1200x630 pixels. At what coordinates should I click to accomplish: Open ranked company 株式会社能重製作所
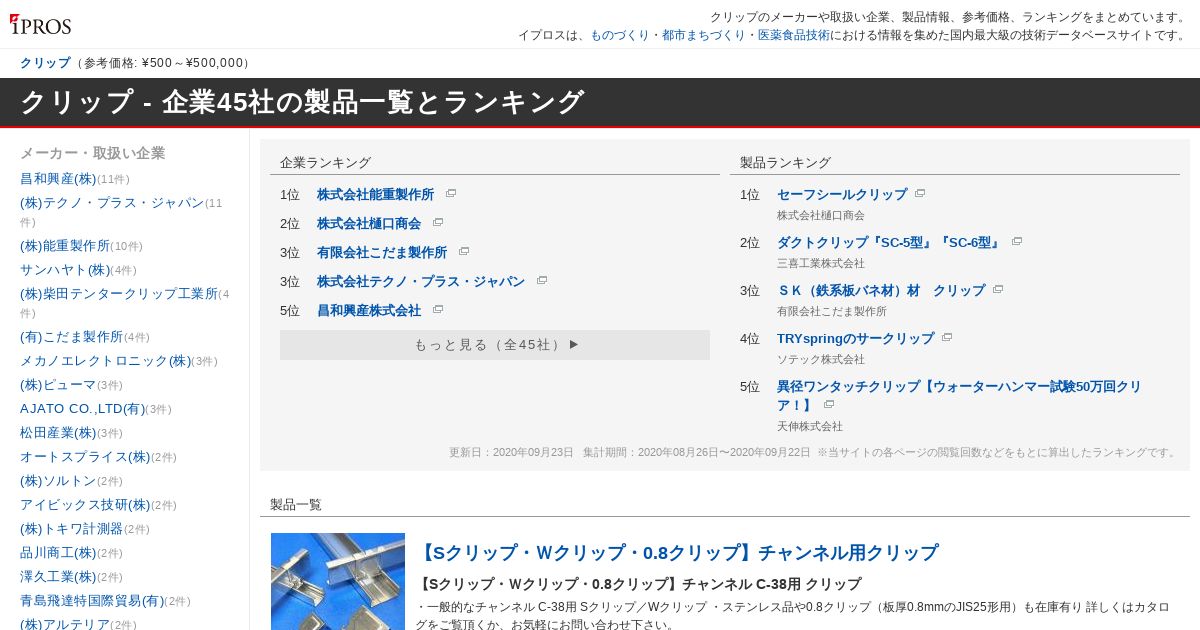[376, 195]
